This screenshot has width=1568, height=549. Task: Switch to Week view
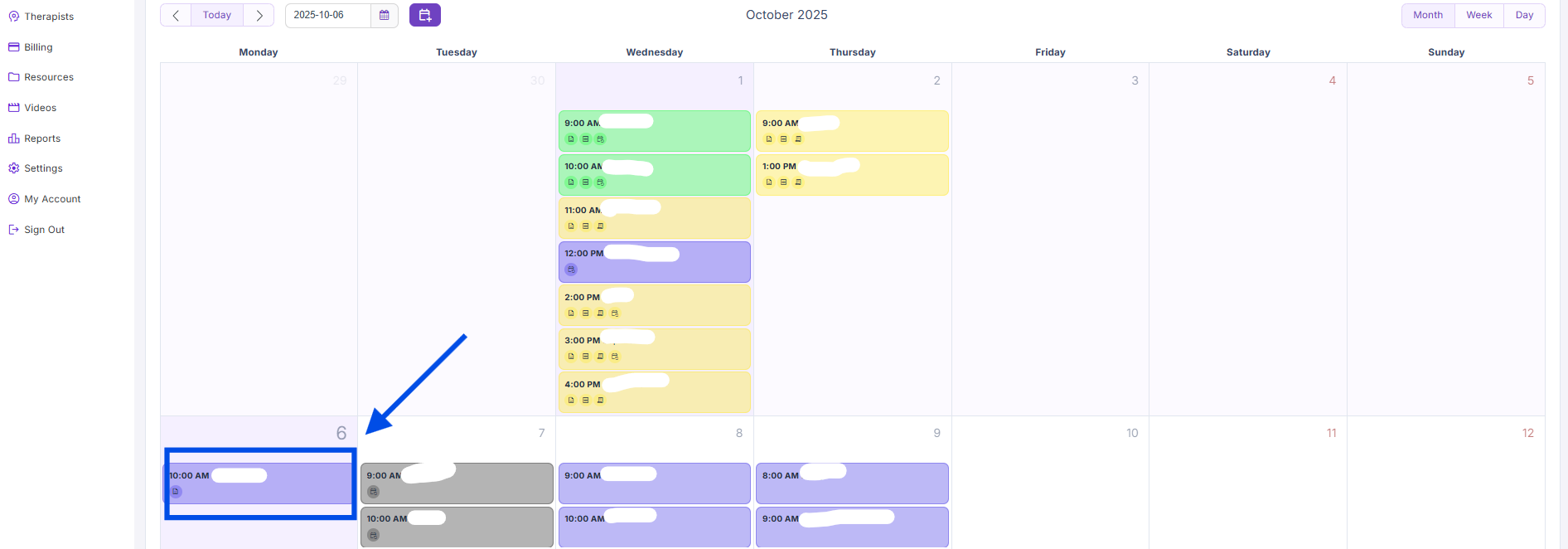[1478, 15]
